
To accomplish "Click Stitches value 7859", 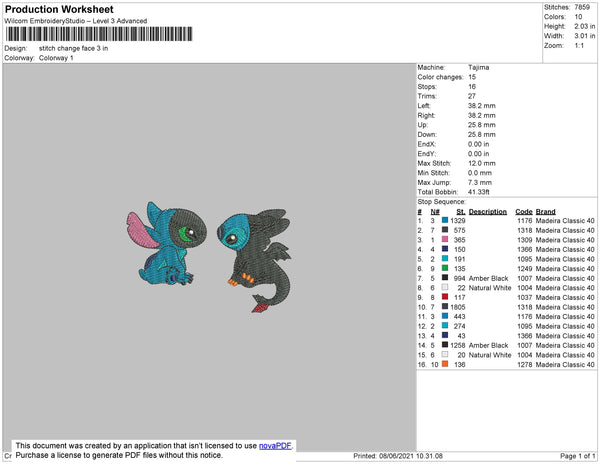I will (582, 7).
